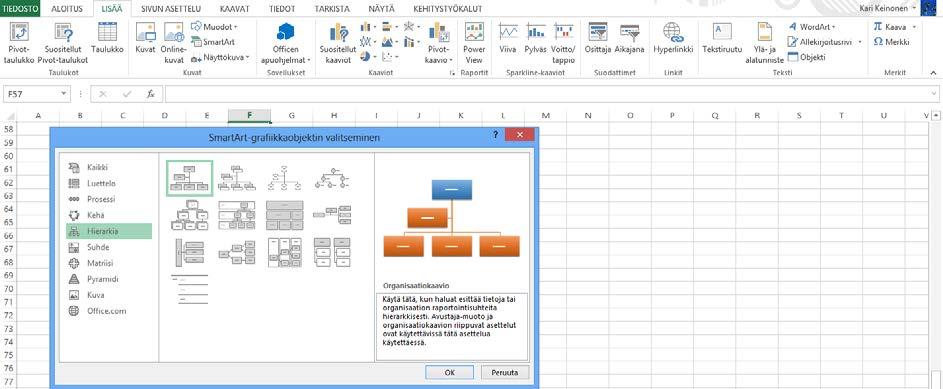
Task: Select the Kuva picture category
Action: coord(109,295)
